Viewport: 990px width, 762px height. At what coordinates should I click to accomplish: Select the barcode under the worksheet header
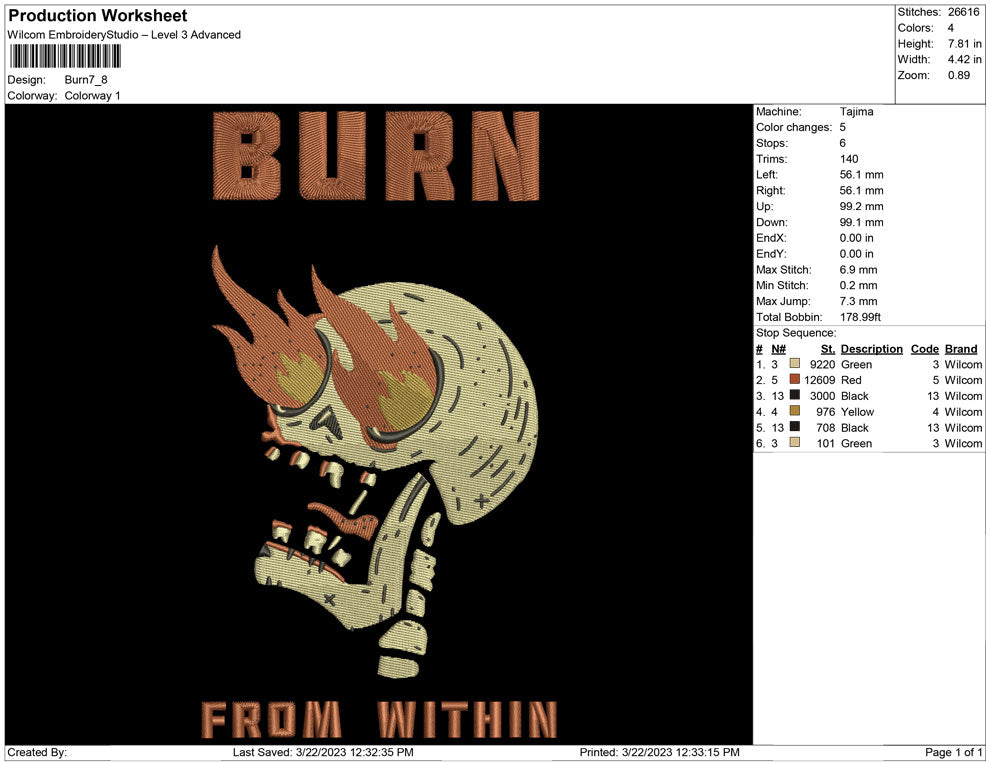coord(65,56)
